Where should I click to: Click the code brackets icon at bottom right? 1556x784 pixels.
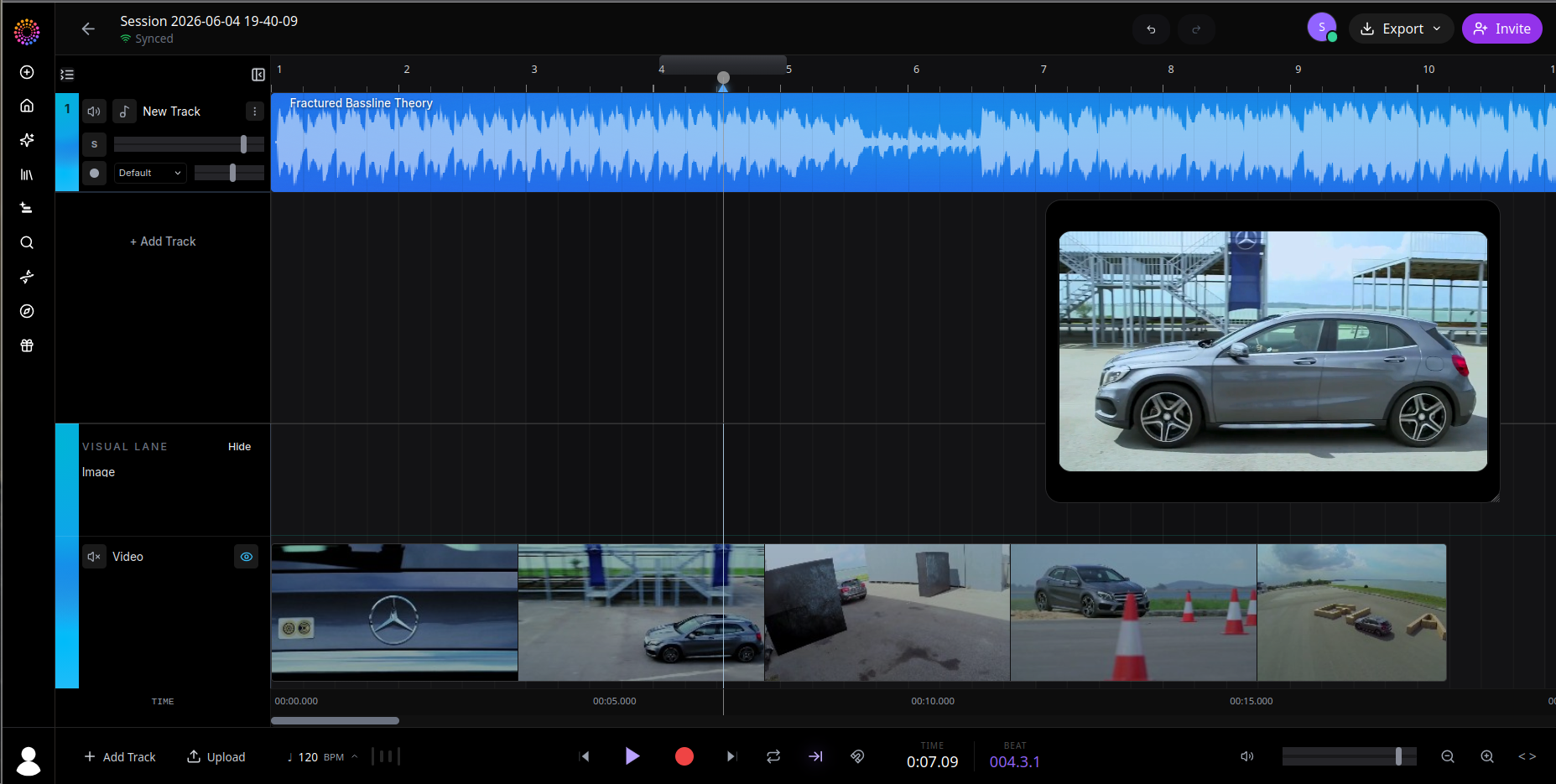pyautogui.click(x=1527, y=756)
